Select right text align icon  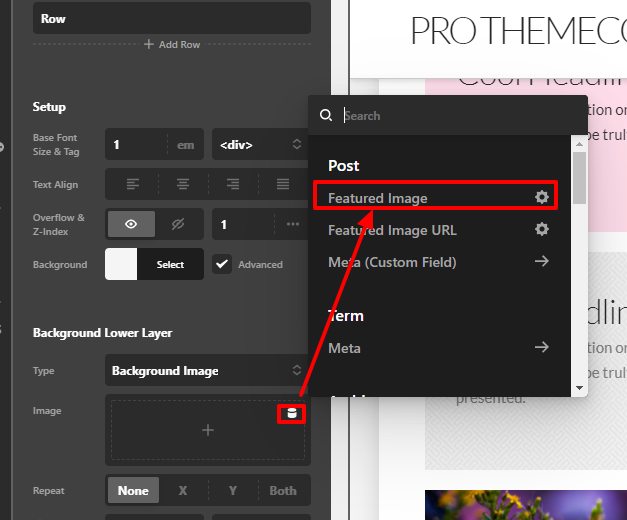pyautogui.click(x=233, y=184)
